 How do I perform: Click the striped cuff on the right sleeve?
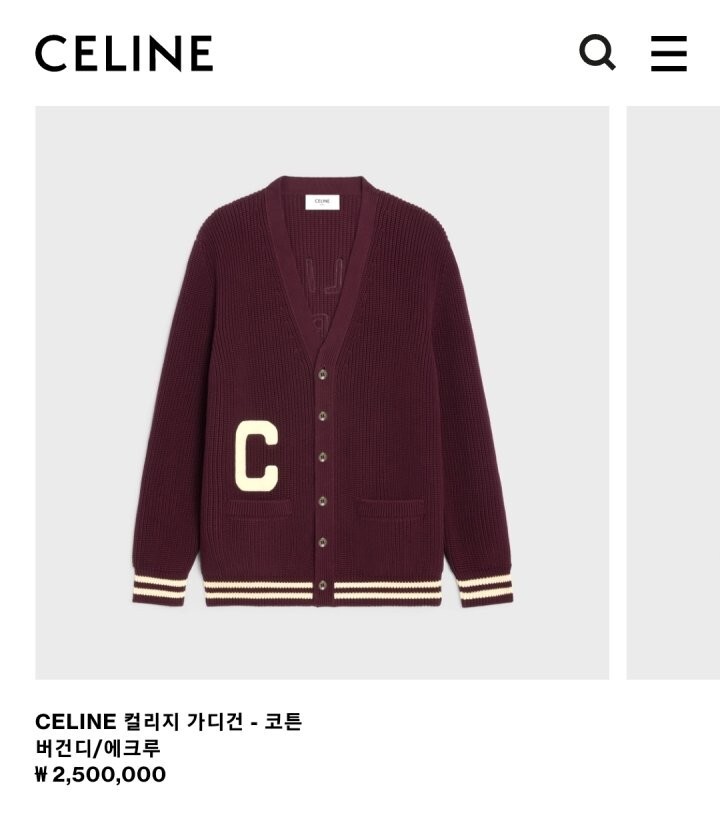(485, 590)
